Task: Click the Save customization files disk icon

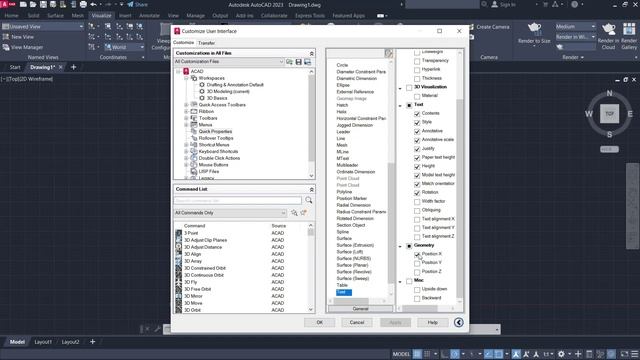Action: tap(298, 62)
